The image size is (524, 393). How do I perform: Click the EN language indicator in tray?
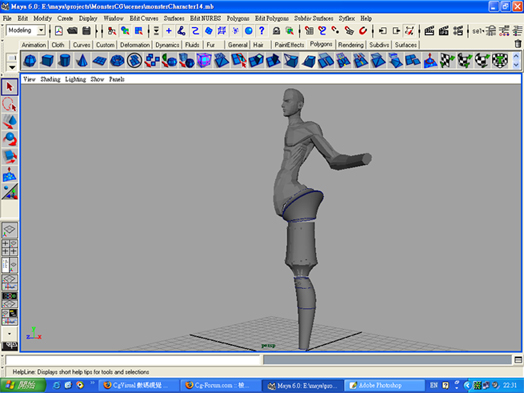pyautogui.click(x=433, y=385)
